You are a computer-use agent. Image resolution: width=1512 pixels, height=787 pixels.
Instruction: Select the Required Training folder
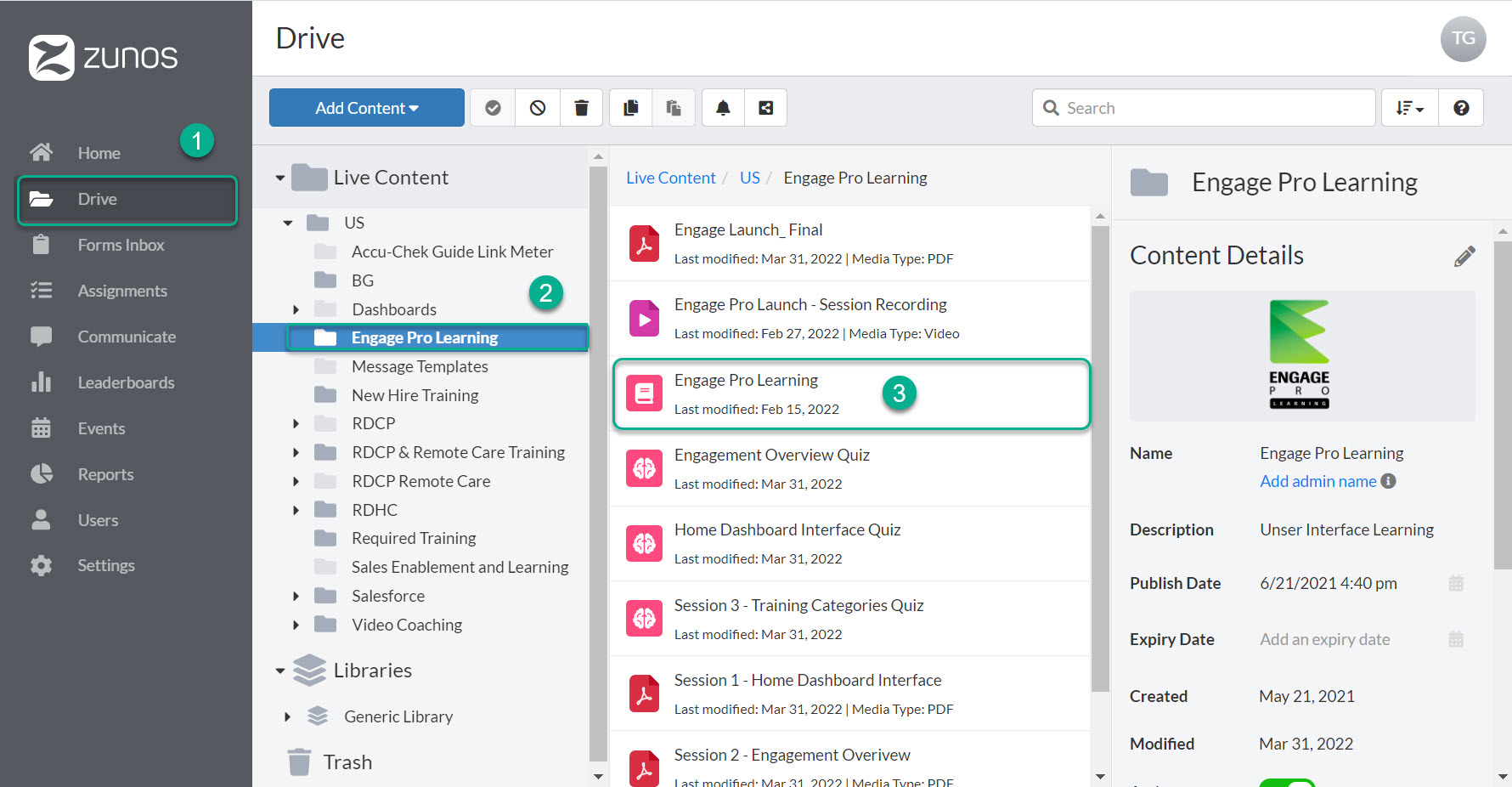(x=414, y=538)
